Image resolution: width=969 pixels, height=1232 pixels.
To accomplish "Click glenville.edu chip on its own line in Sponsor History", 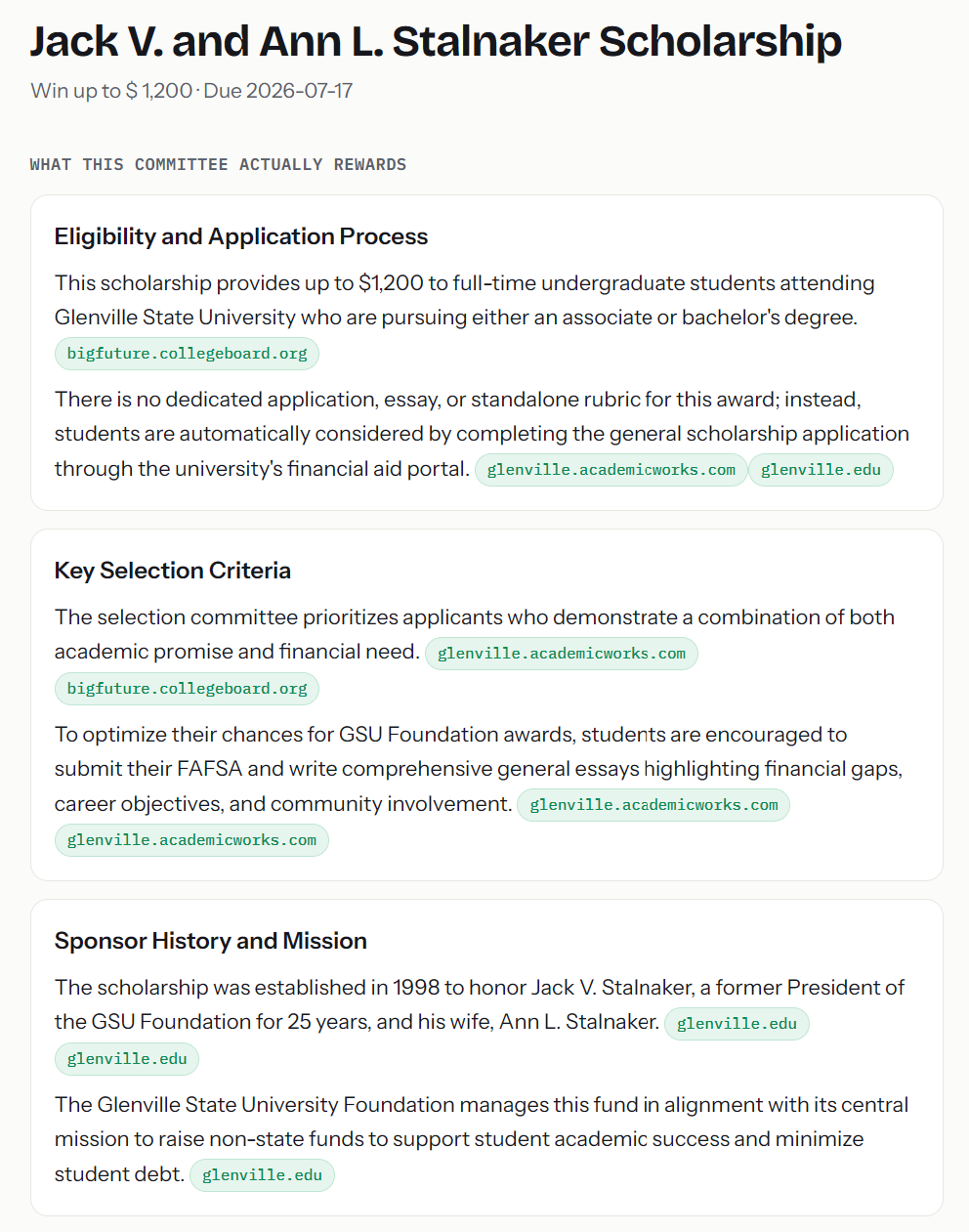I will tap(127, 1059).
